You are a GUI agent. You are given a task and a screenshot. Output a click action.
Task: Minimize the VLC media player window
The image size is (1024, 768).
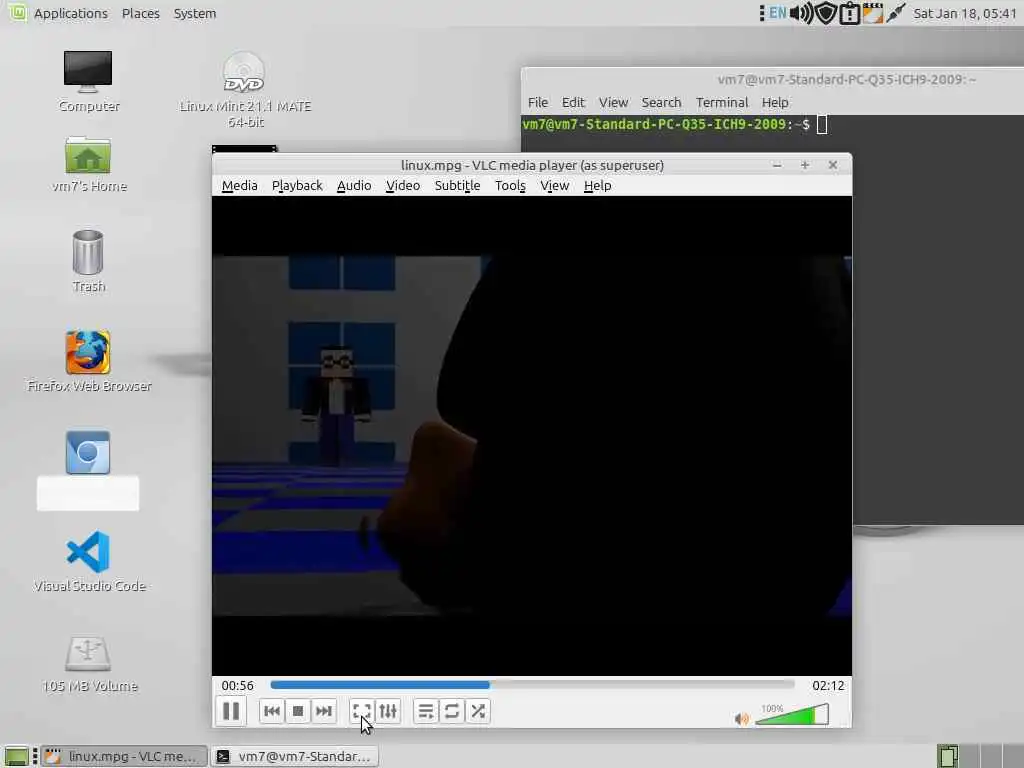(x=776, y=165)
